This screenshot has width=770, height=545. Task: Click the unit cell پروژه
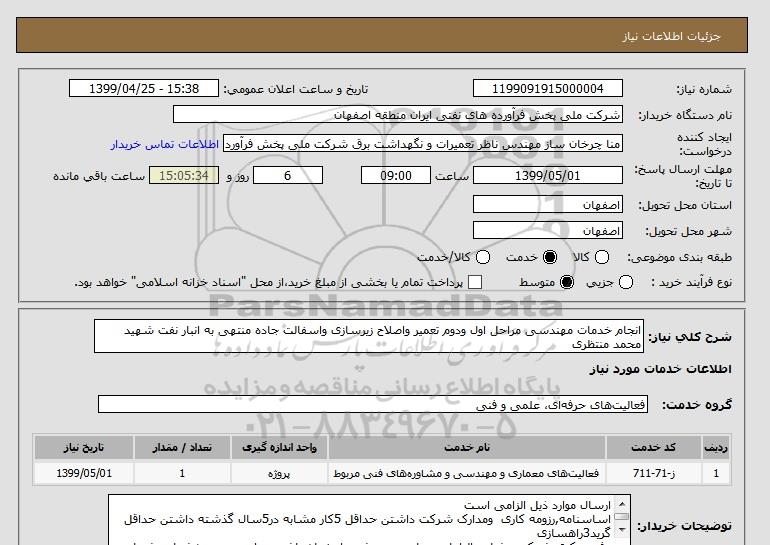[x=279, y=473]
